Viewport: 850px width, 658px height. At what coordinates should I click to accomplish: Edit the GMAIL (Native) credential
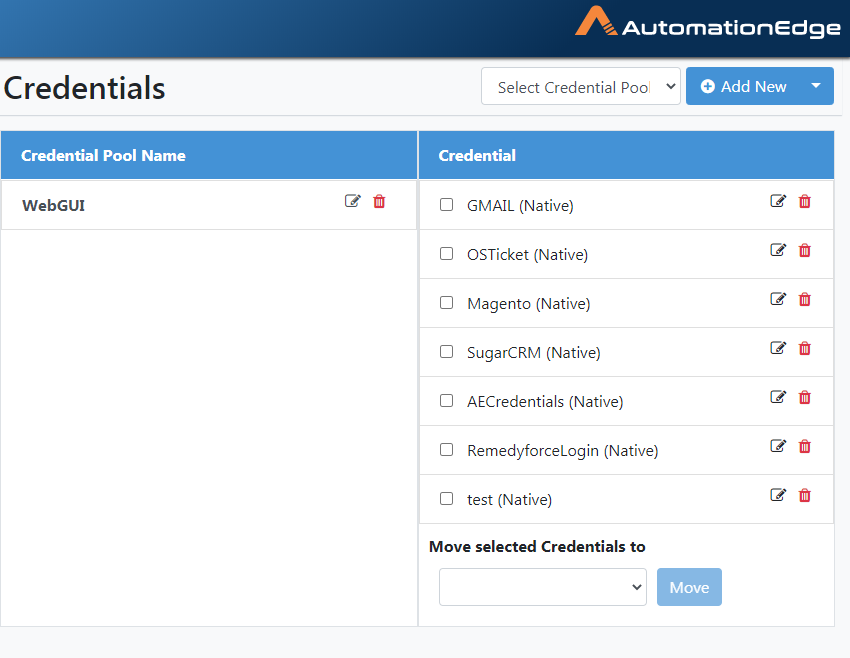pos(778,201)
